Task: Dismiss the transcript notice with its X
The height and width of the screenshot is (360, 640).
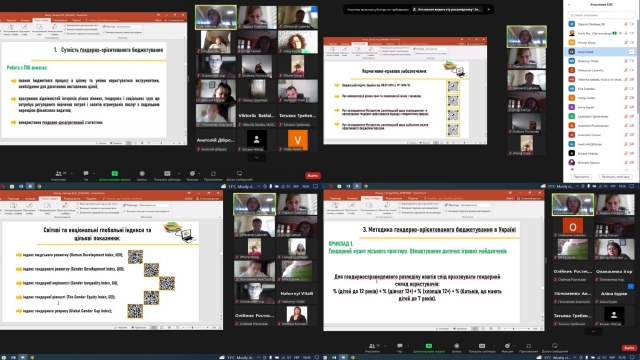Action: 489,9
